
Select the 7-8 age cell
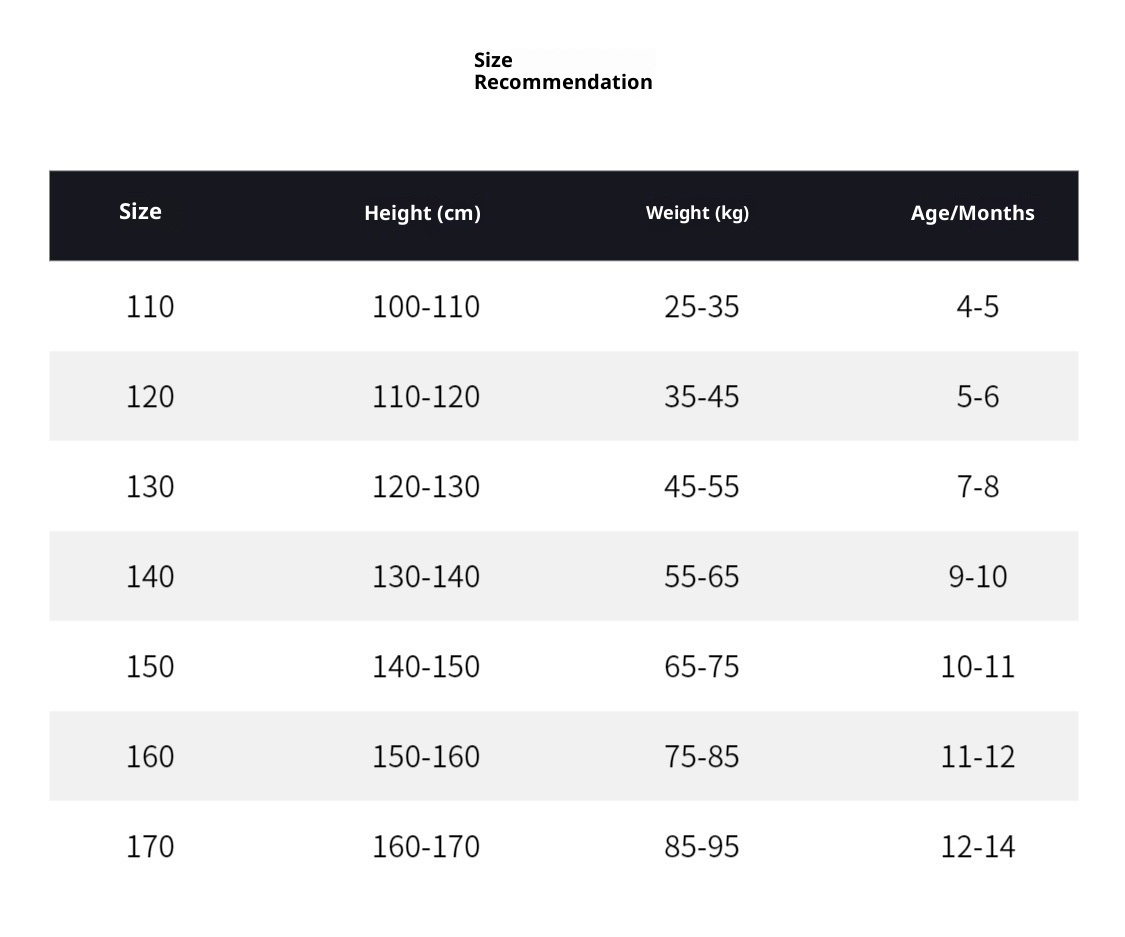click(x=977, y=486)
